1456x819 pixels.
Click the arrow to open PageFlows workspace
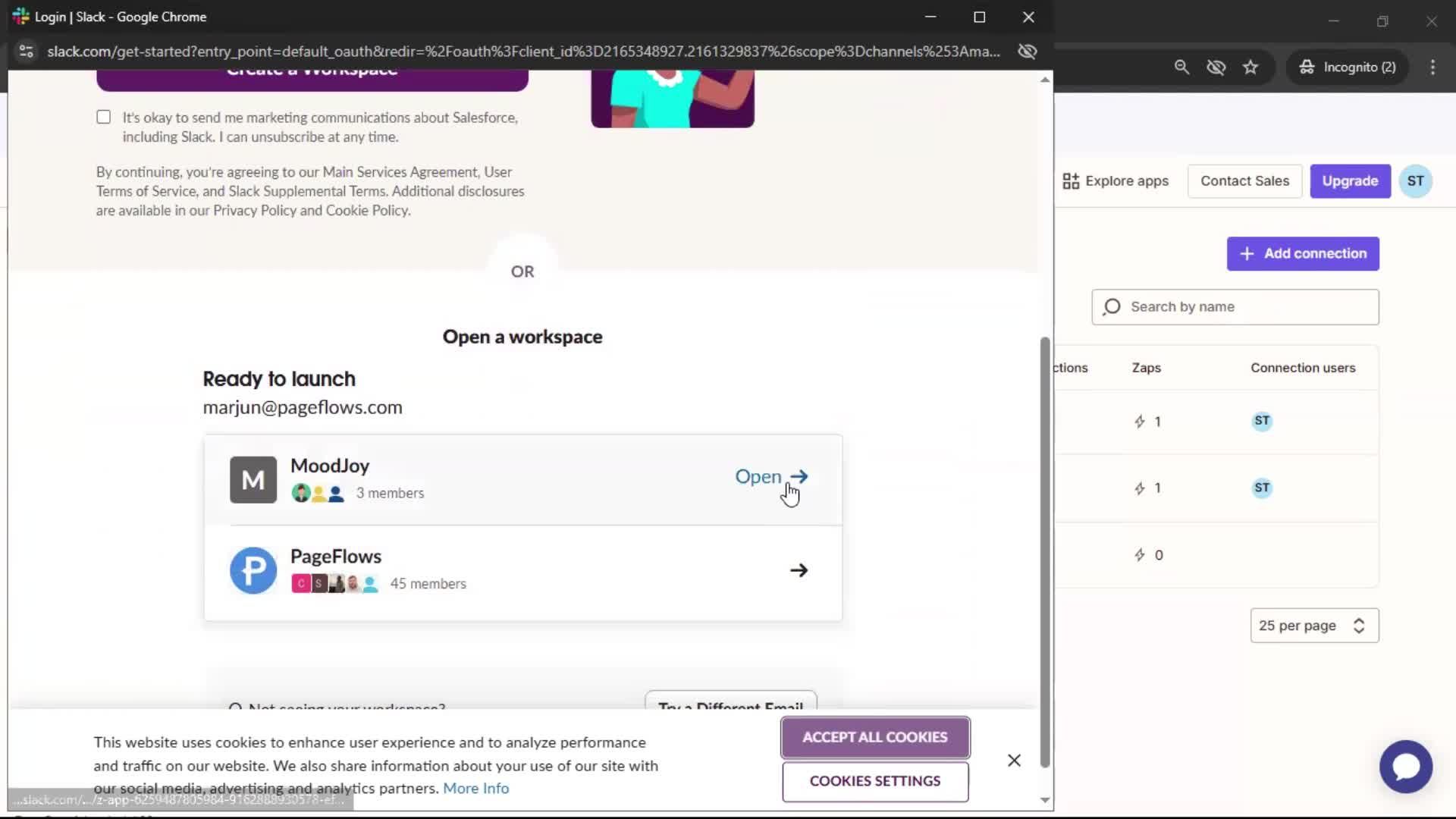799,570
